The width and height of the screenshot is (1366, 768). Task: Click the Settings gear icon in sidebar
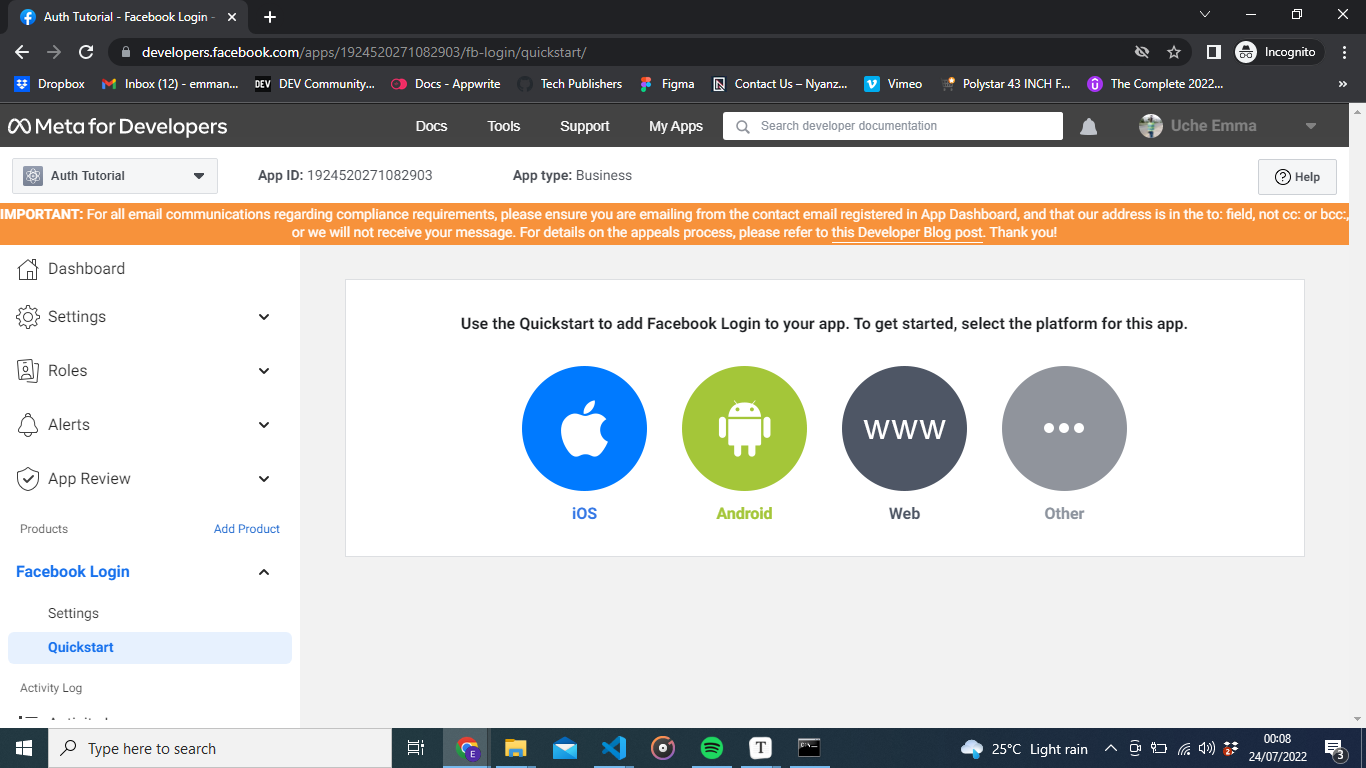[28, 316]
